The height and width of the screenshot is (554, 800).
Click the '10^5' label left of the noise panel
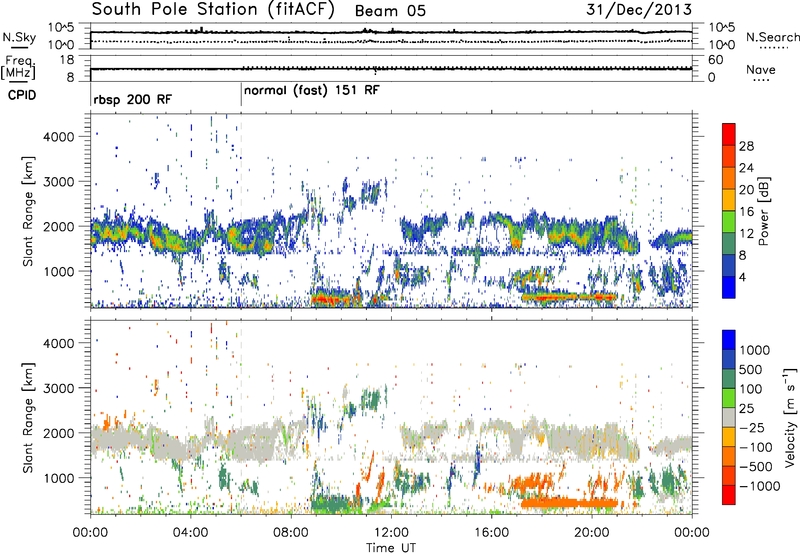[x=61, y=27]
